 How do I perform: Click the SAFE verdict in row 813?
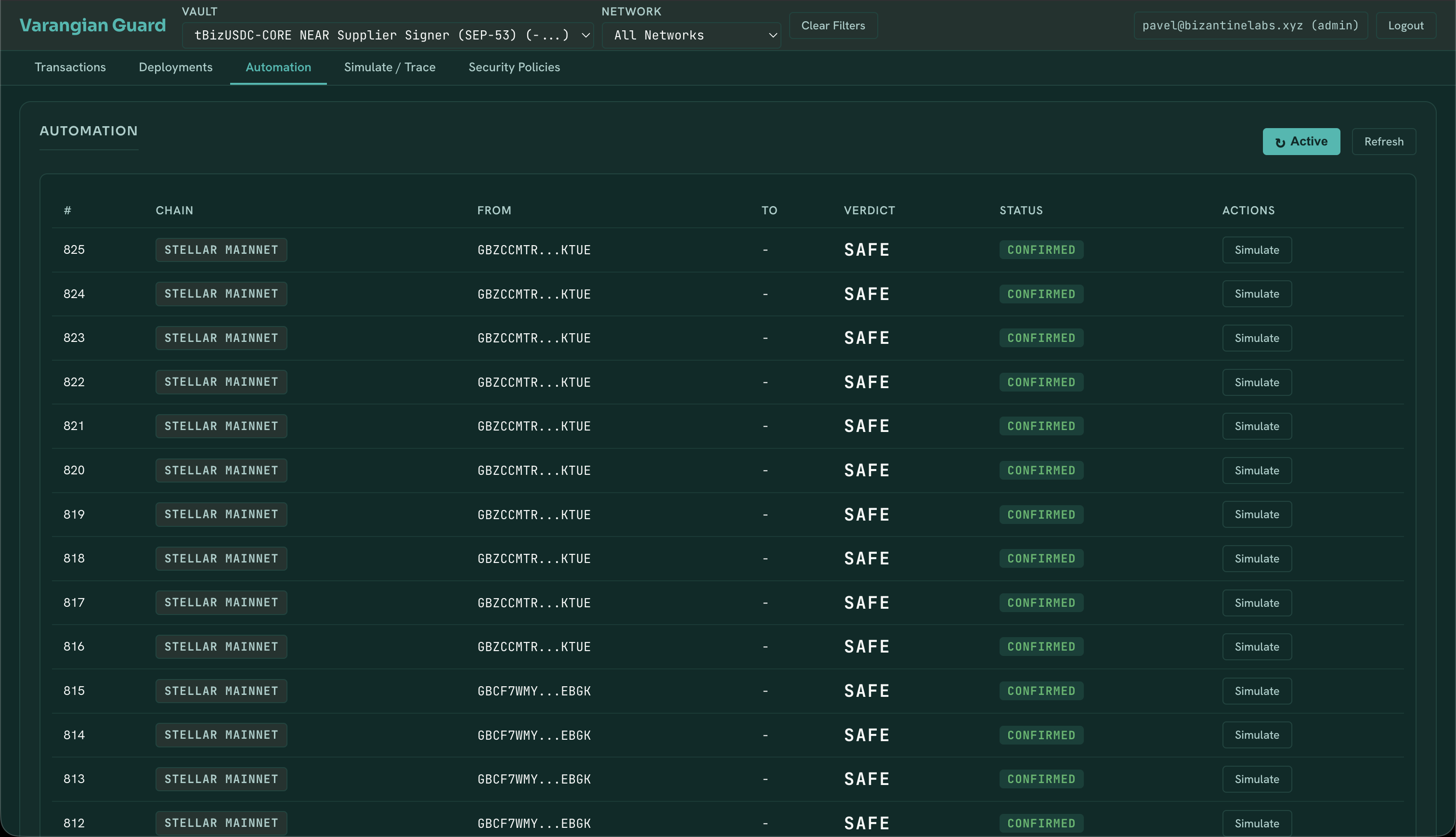click(x=867, y=779)
